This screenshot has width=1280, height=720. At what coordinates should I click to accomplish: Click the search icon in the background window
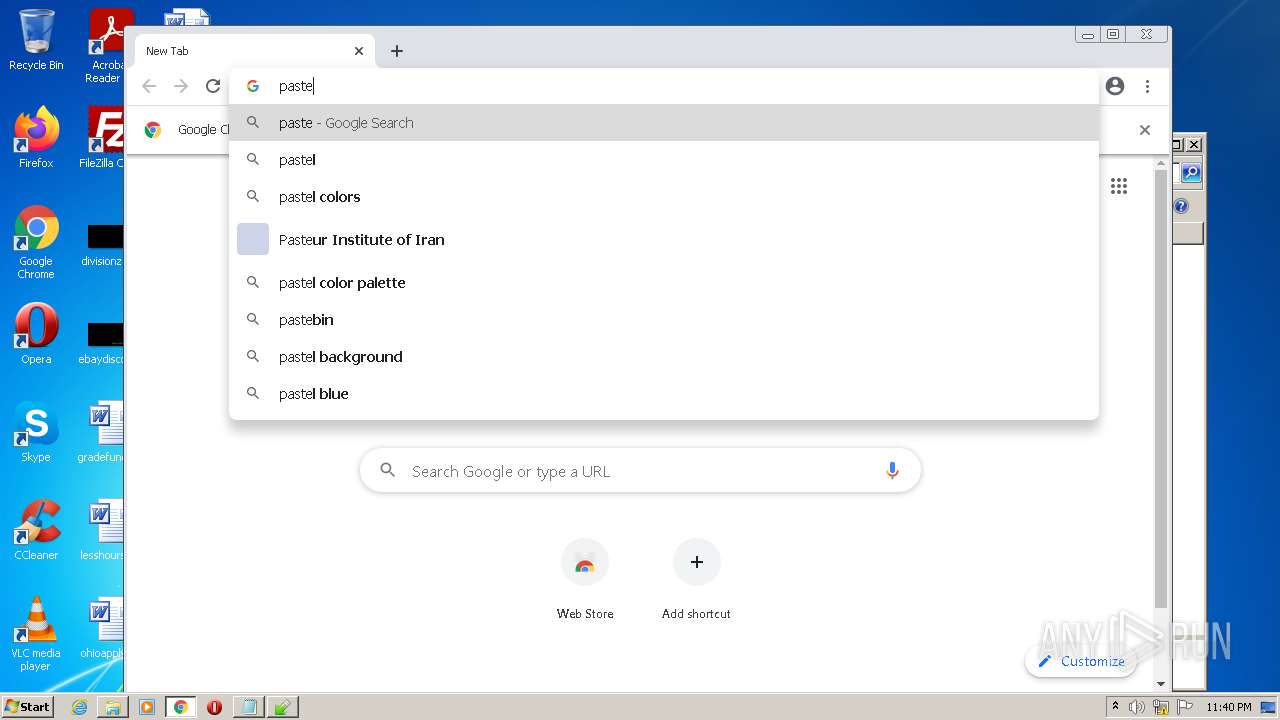click(x=1190, y=173)
